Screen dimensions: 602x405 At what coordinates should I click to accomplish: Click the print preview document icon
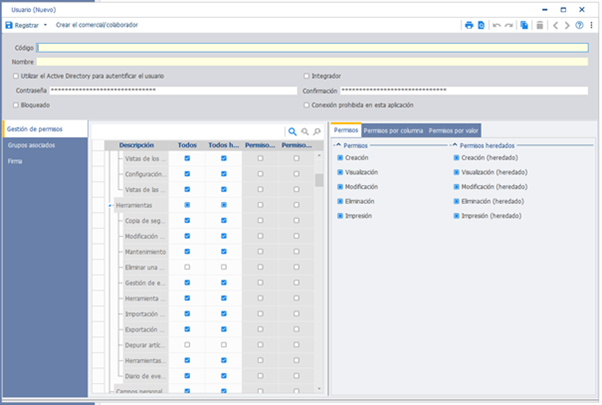click(x=481, y=25)
